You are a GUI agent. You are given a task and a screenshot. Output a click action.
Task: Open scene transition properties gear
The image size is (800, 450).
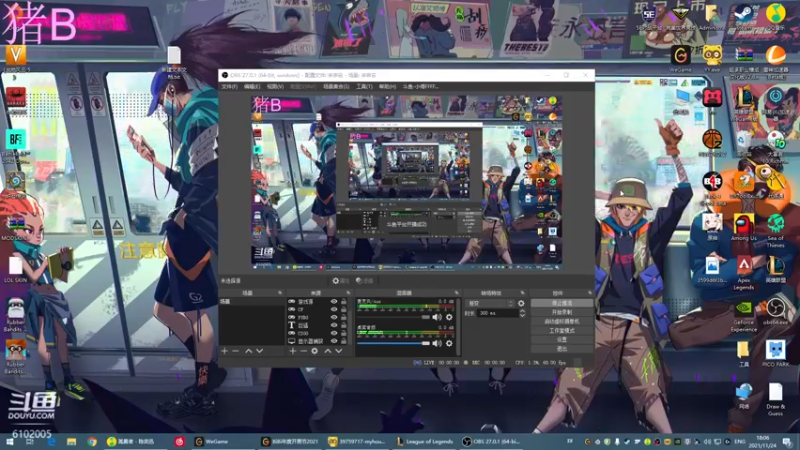(x=521, y=303)
